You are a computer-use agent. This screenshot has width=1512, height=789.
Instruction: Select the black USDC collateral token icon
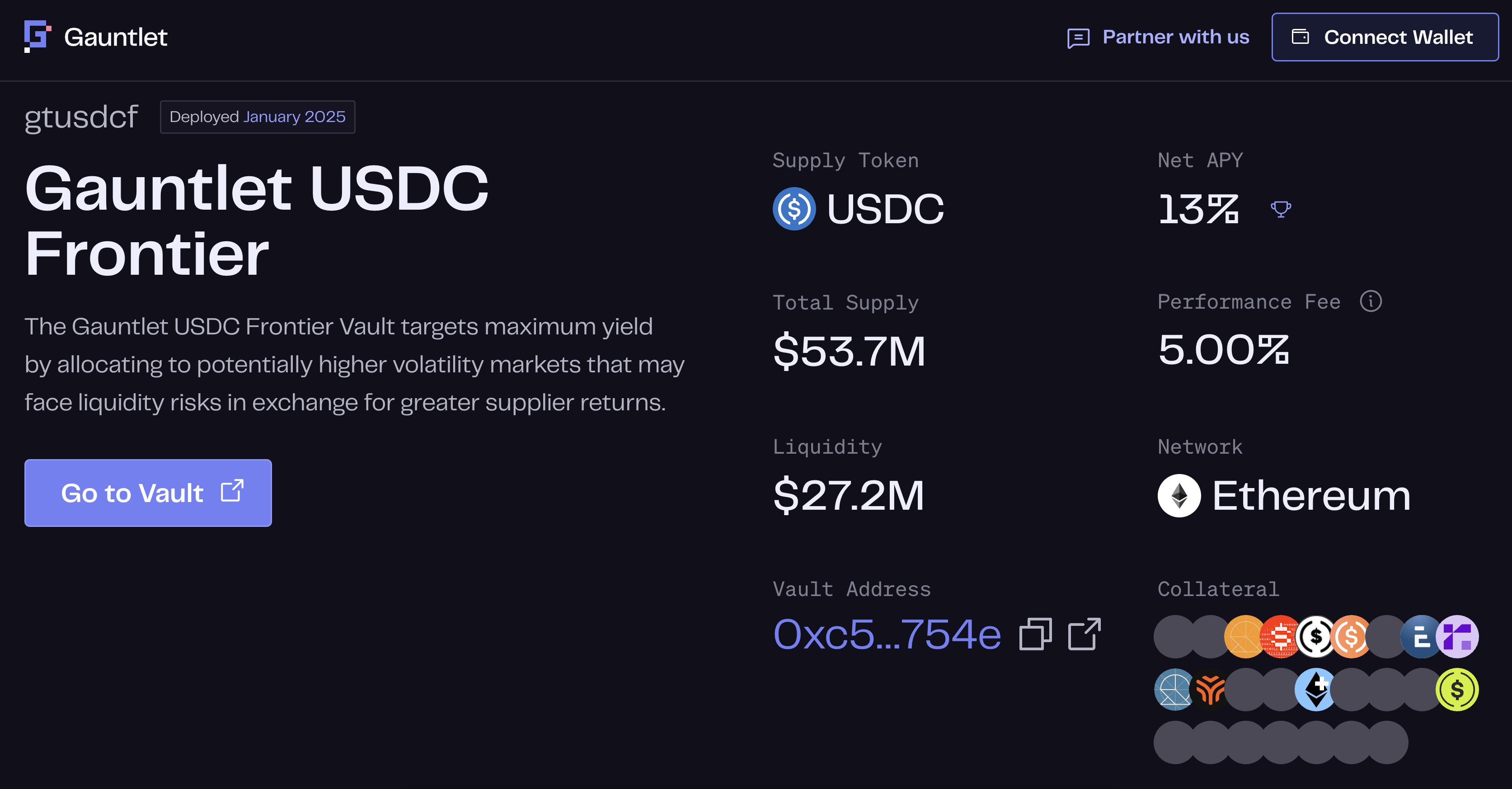(x=1316, y=636)
